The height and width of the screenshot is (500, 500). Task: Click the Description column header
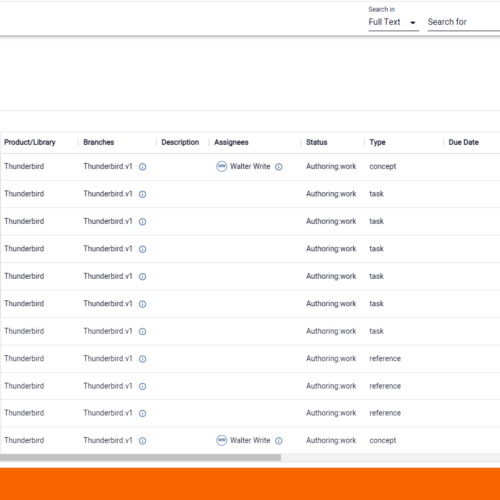click(180, 142)
